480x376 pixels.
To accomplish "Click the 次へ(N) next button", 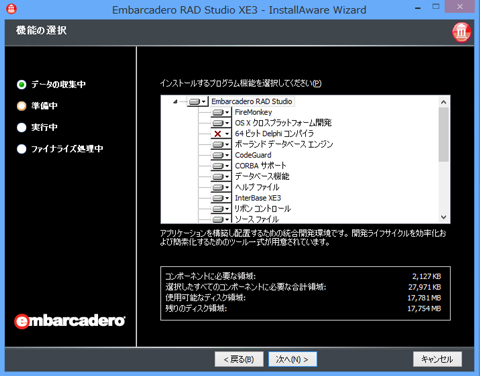I will tap(292, 359).
